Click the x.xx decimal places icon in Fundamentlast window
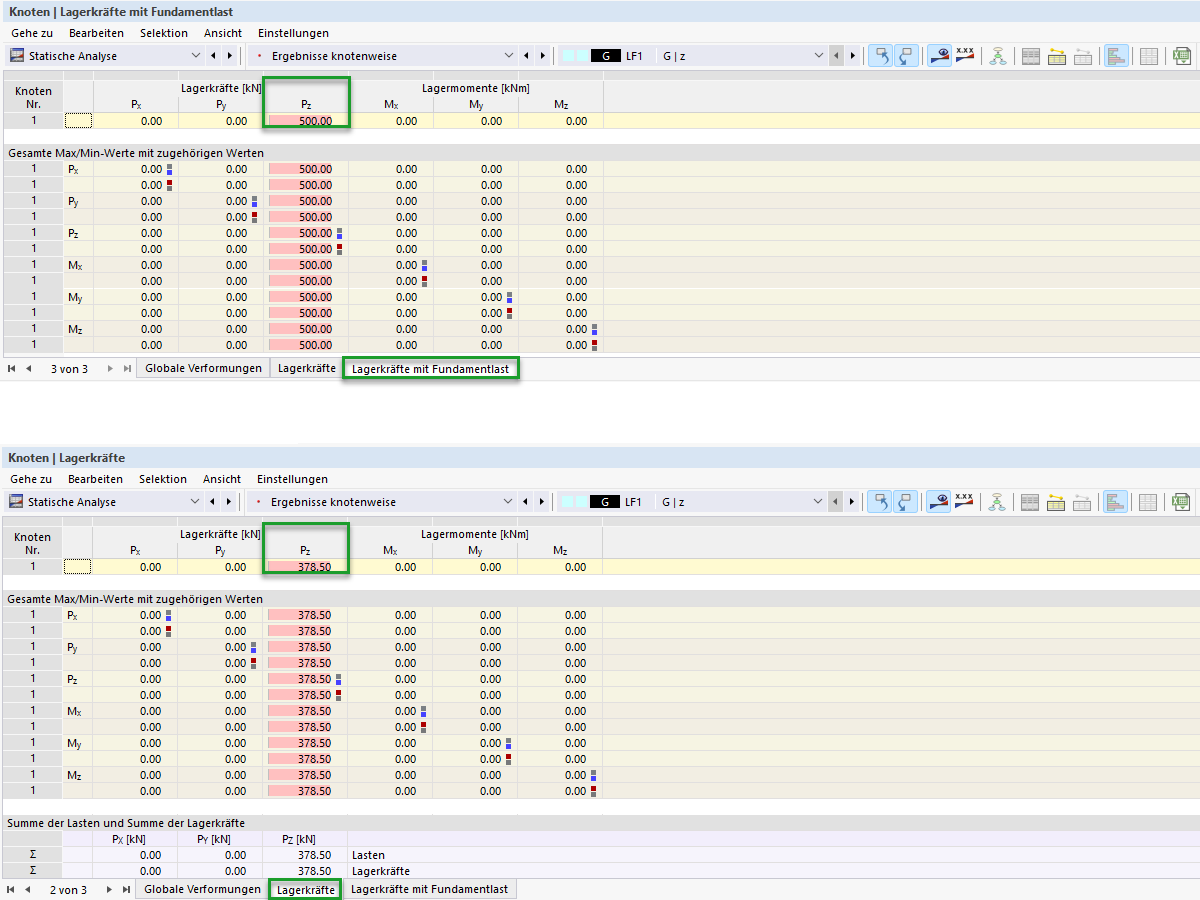 pos(965,56)
